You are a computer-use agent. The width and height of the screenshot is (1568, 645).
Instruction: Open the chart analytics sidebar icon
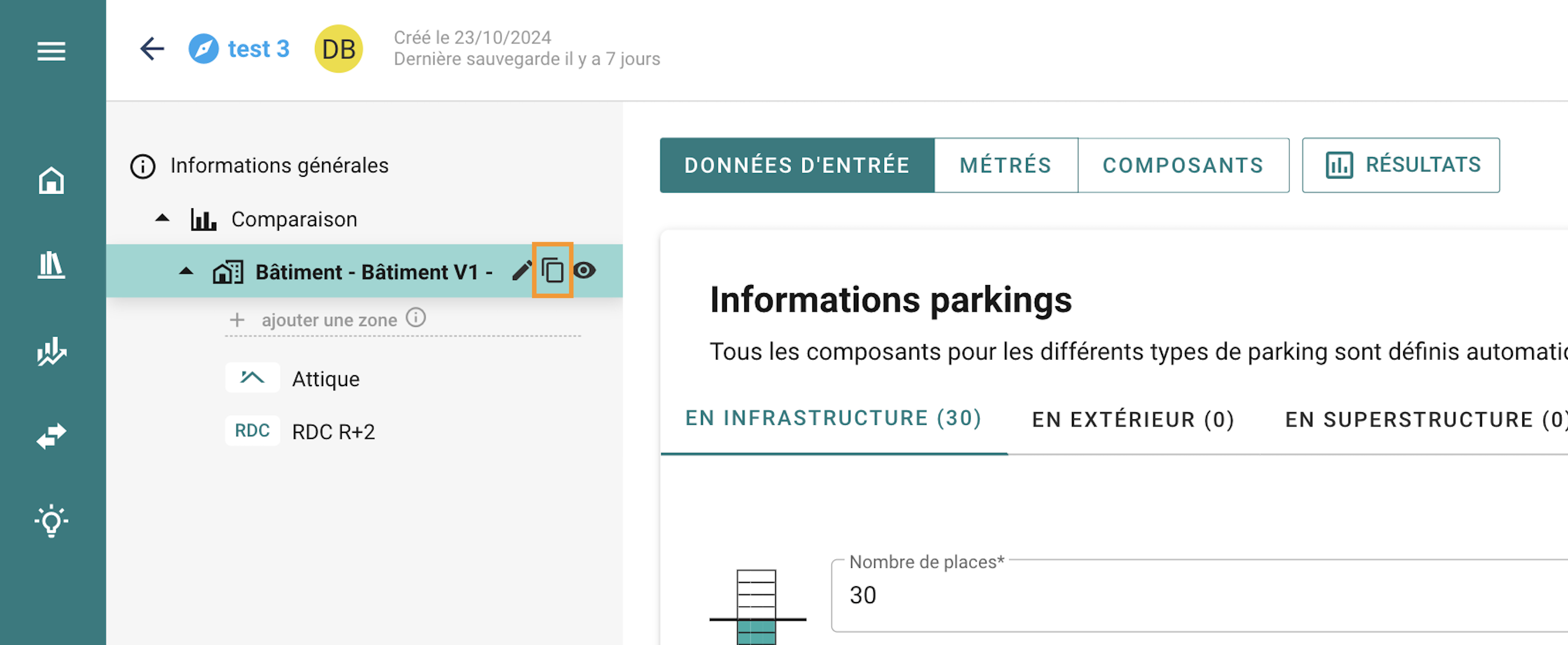click(x=51, y=351)
